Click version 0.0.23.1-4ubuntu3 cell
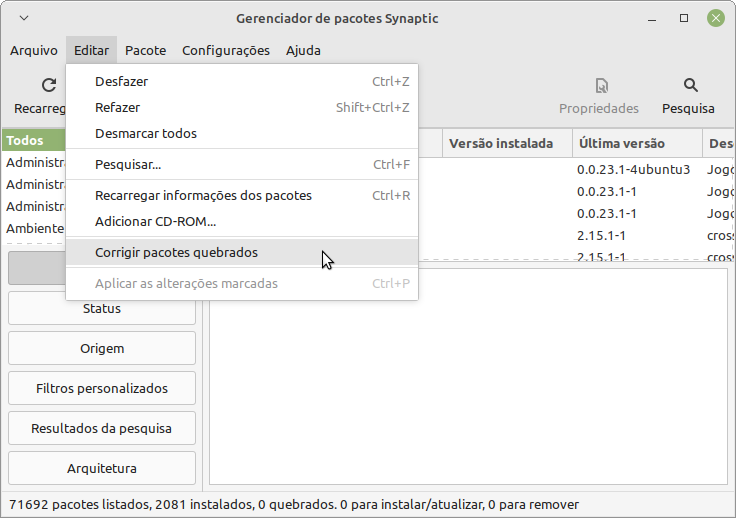Viewport: 736px width, 518px height. pos(633,169)
